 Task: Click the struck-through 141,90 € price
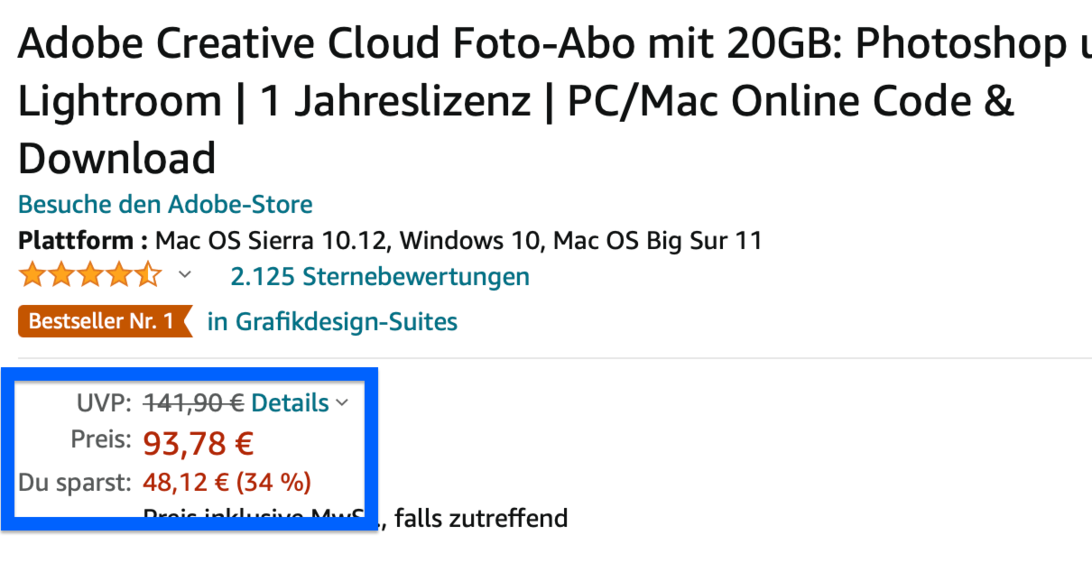pyautogui.click(x=194, y=403)
